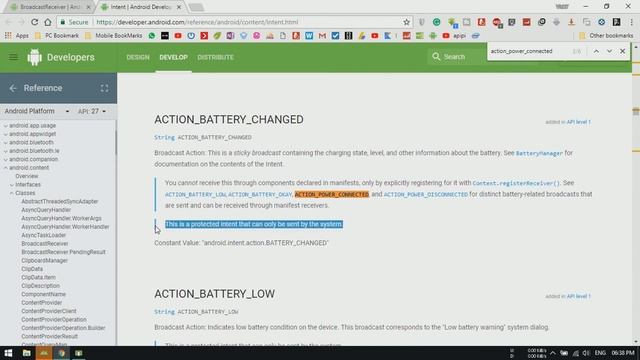Viewport: 640px width, 360px height.
Task: Open Gmail bookmark icon
Action: pos(322,36)
